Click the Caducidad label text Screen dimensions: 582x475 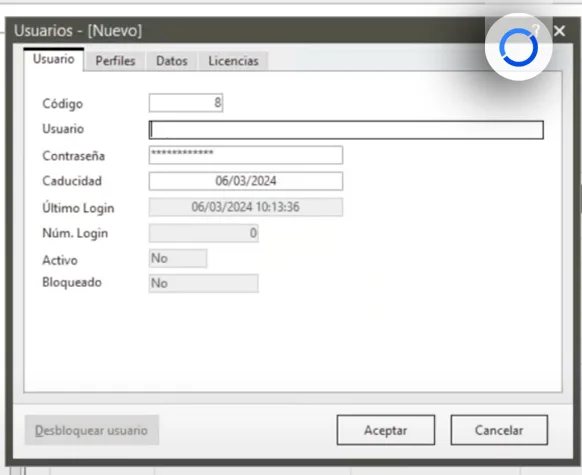[72, 181]
